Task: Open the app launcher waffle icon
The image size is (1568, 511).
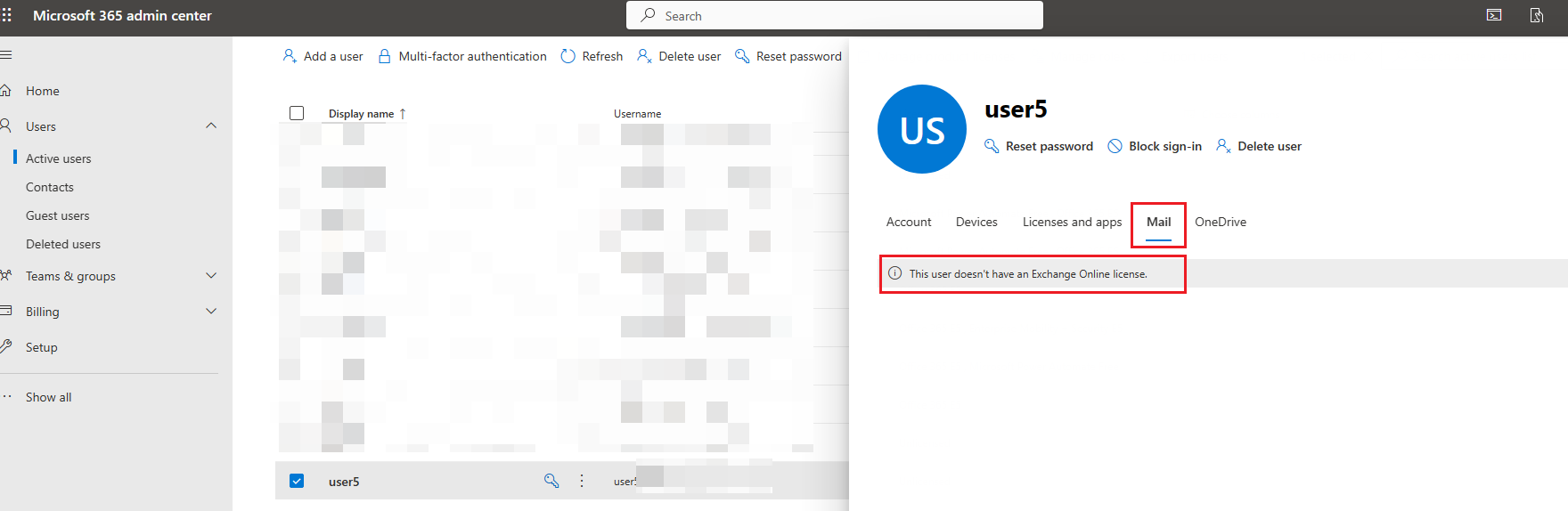Action: [x=7, y=15]
